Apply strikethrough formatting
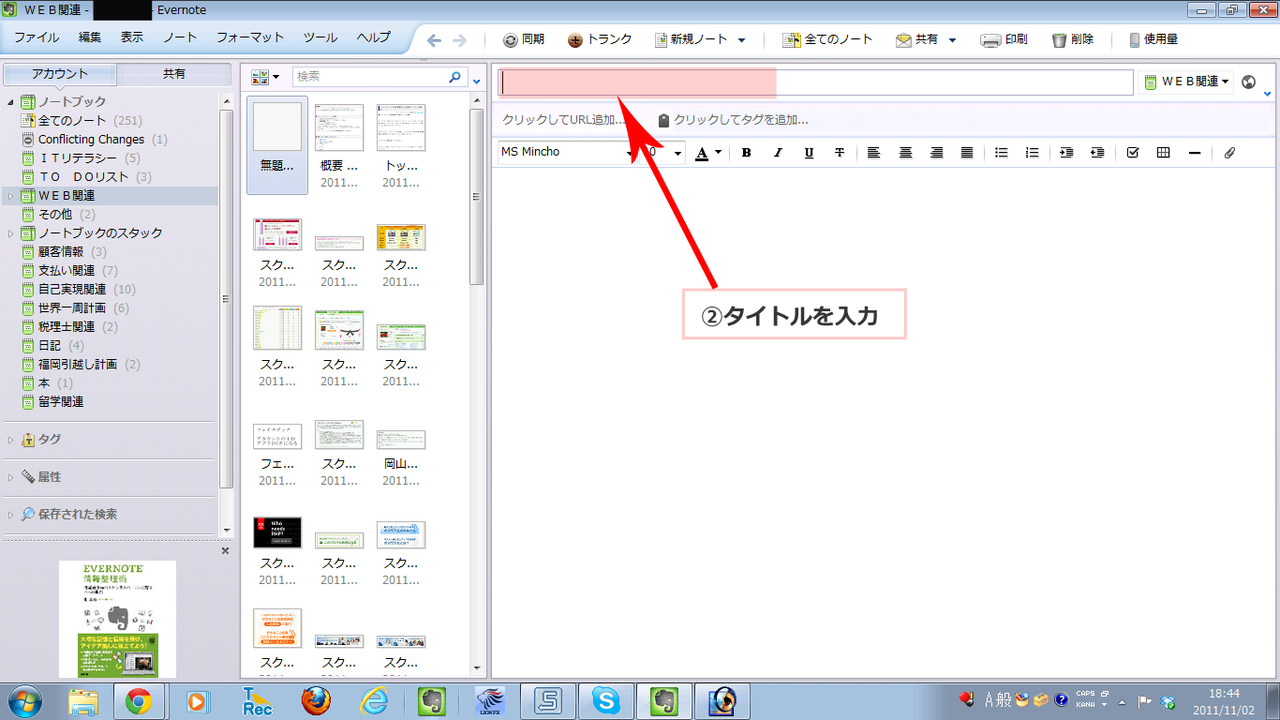The image size is (1280, 720). point(839,153)
